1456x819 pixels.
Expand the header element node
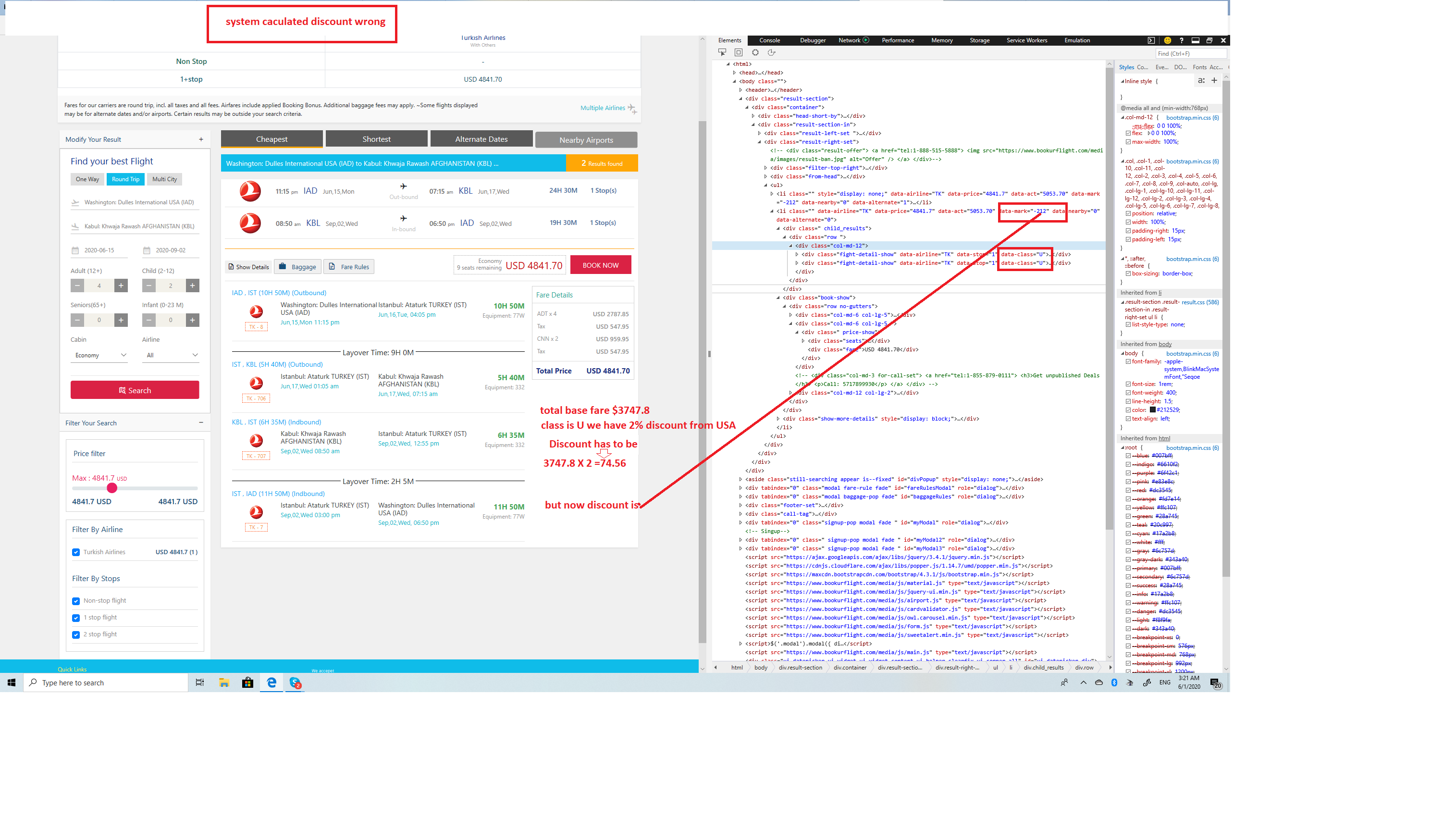(741, 90)
